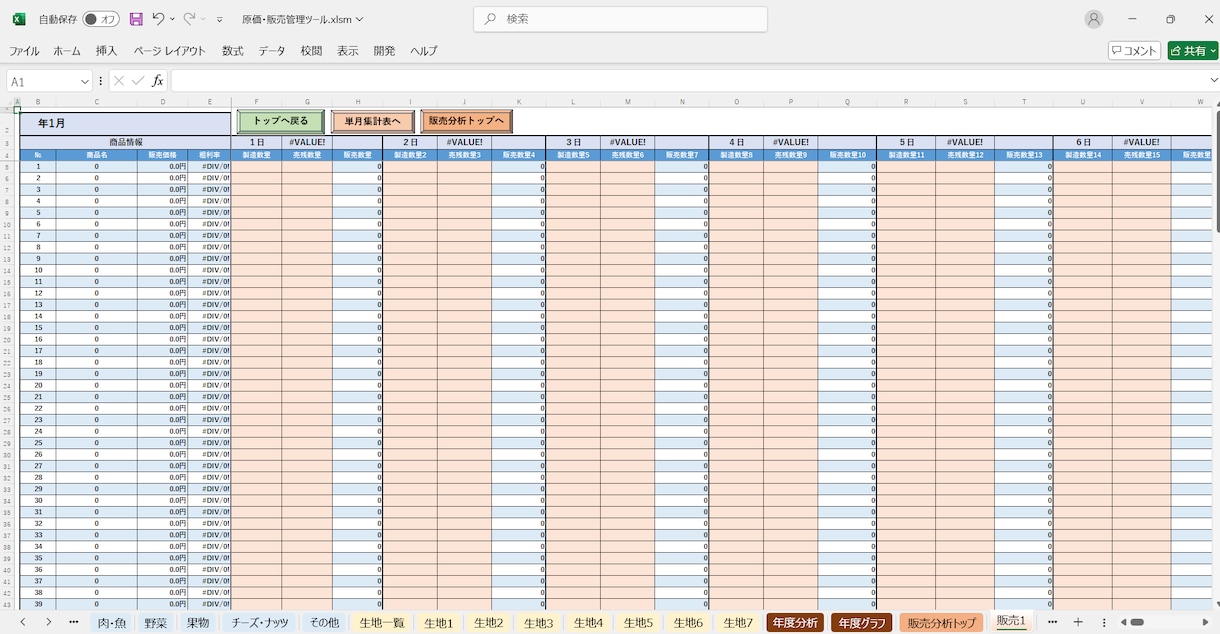
Task: Select the 肉・魚 sheet tab
Action: (112, 622)
